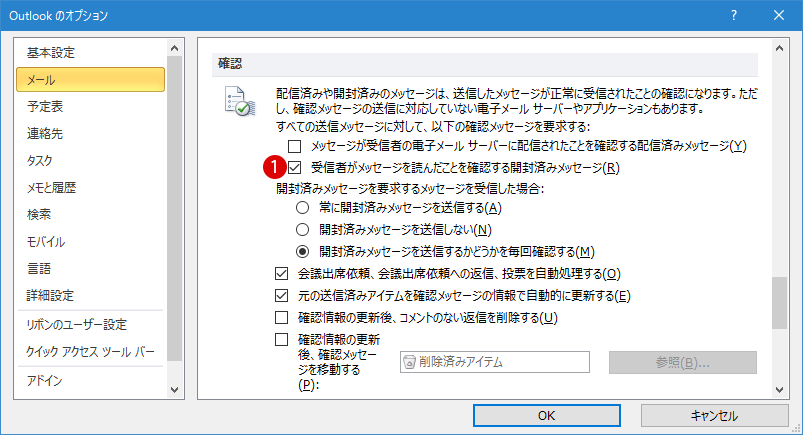The height and width of the screenshot is (435, 803).
Task: Click the sidebar scrollbar thumb
Action: [x=175, y=209]
